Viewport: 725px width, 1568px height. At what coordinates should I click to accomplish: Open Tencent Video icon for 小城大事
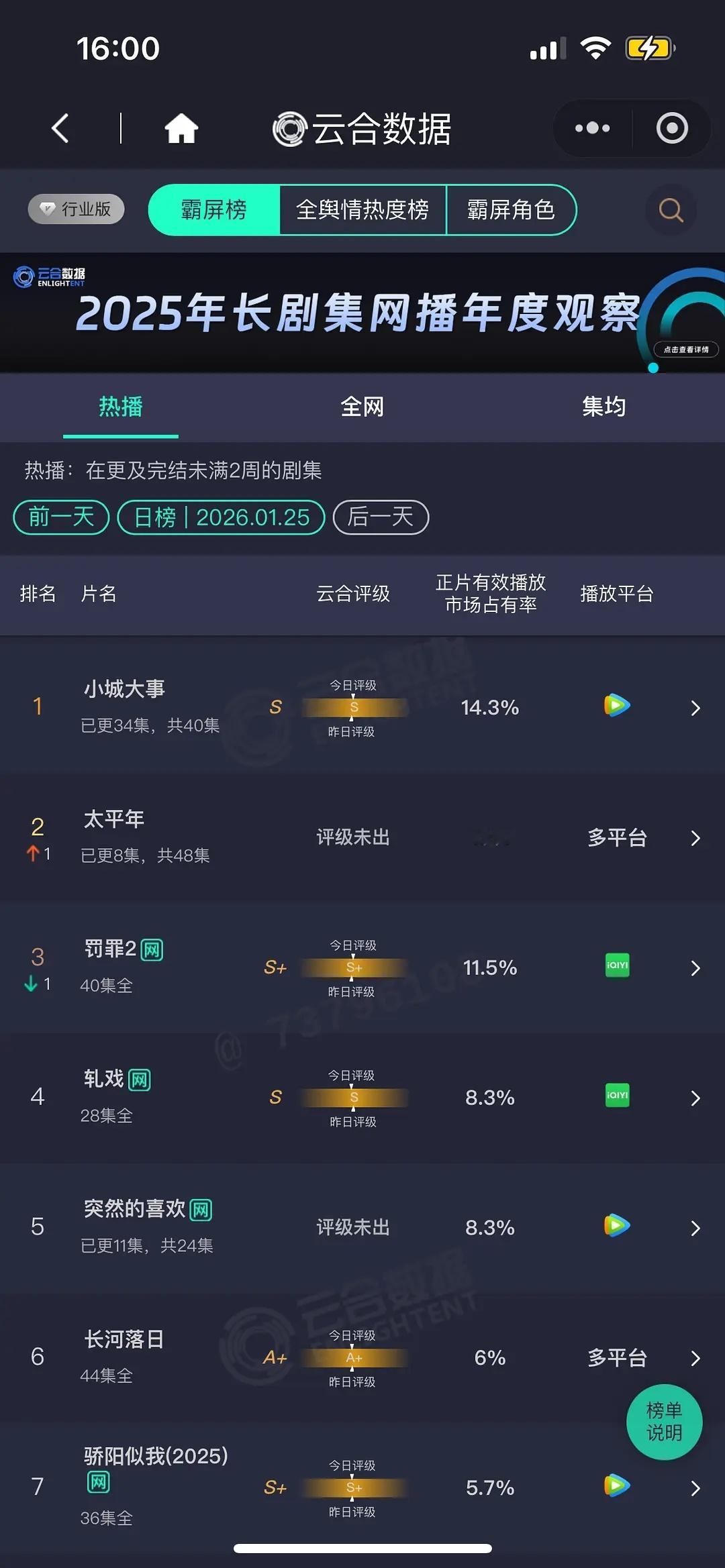pos(615,707)
